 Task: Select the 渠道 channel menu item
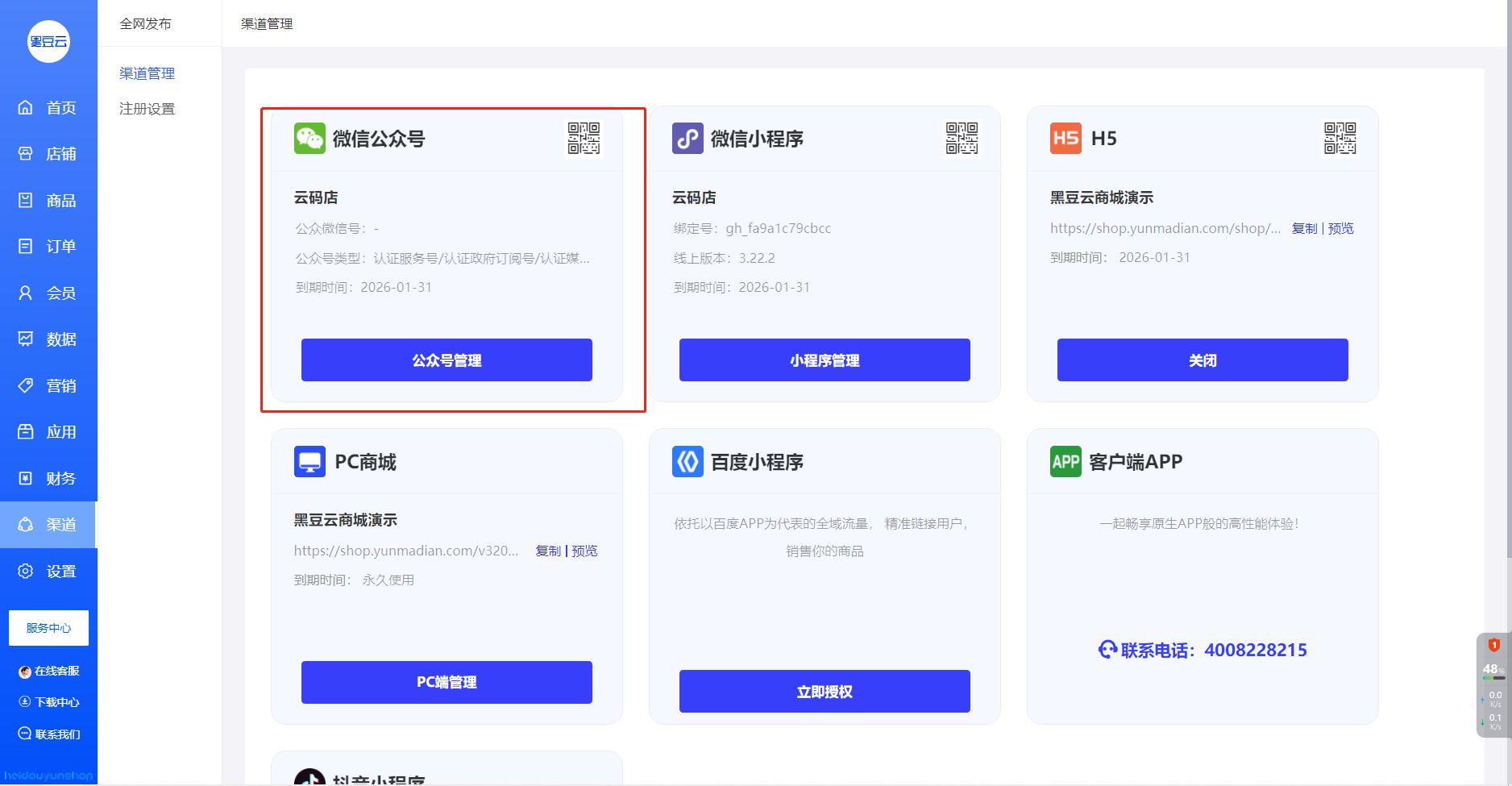48,524
